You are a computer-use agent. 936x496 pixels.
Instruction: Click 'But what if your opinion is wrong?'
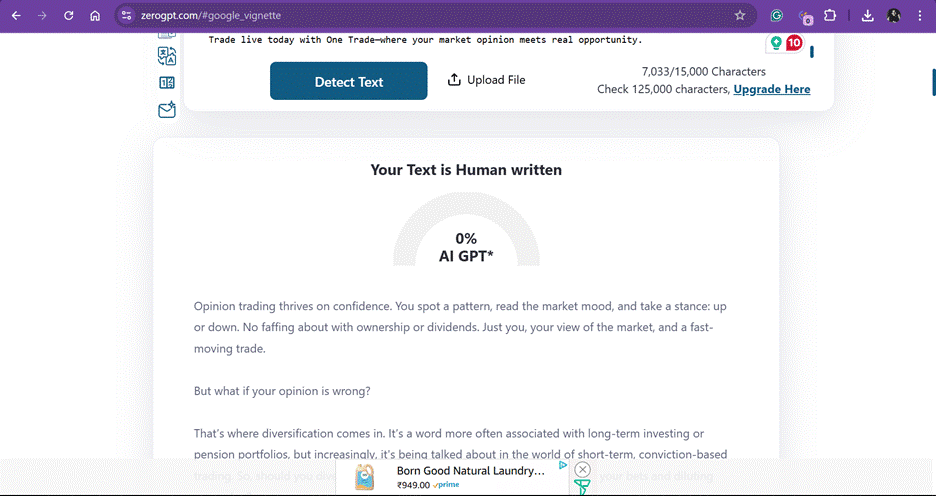[282, 392]
